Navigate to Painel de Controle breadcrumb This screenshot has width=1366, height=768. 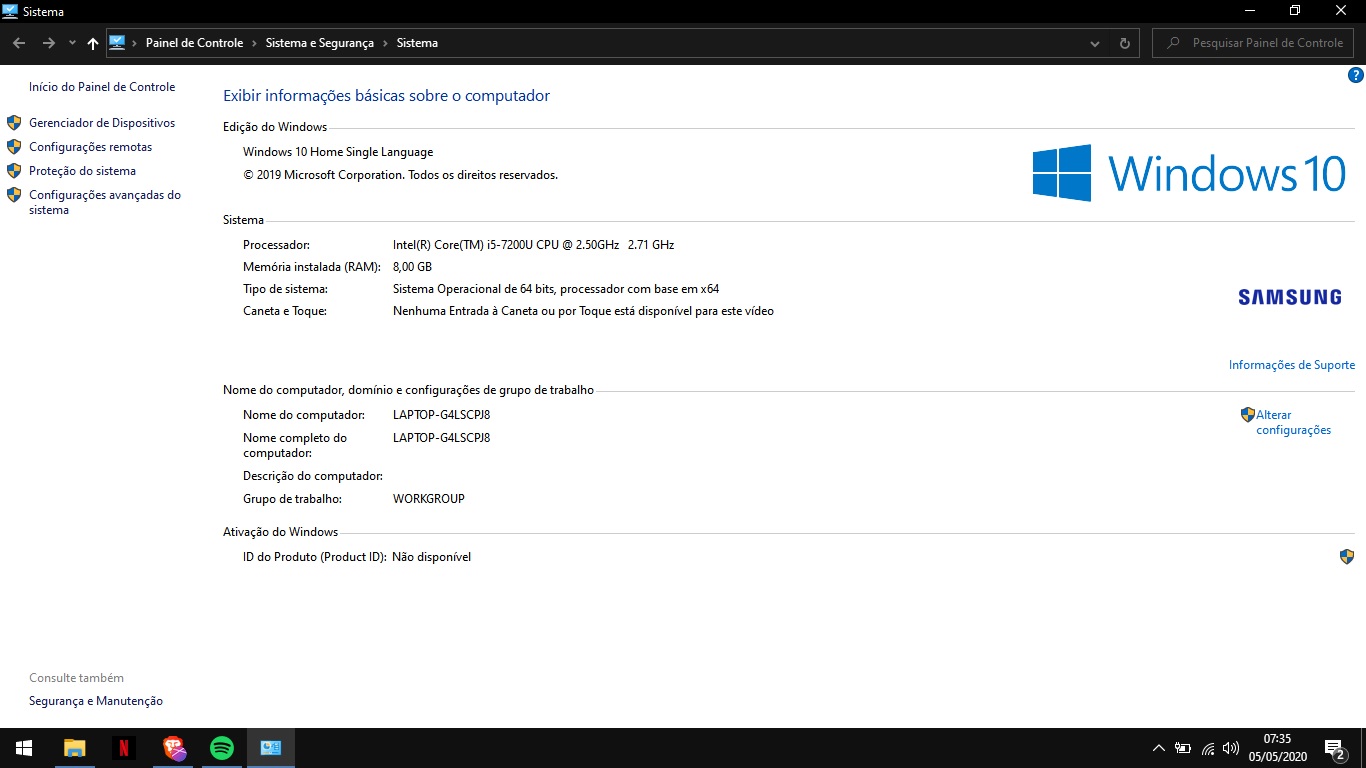[x=194, y=43]
